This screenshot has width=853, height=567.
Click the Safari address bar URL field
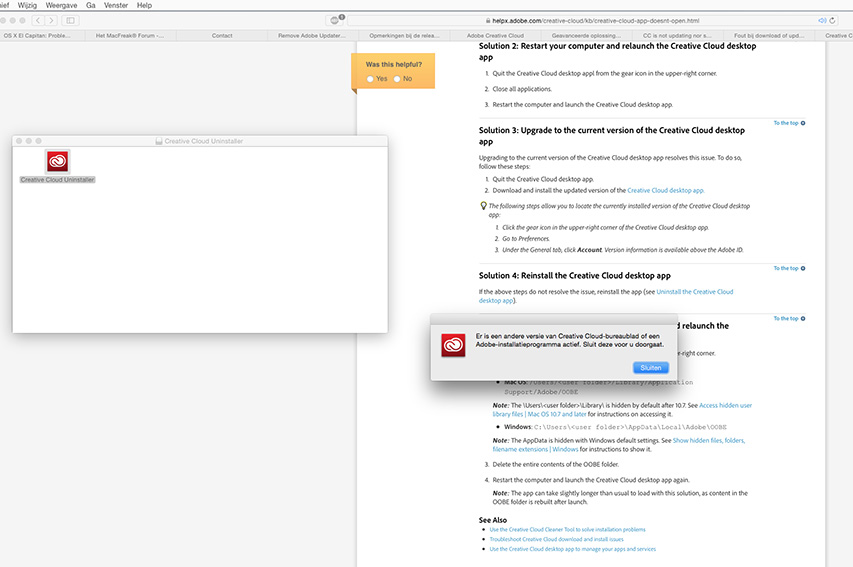click(x=594, y=21)
